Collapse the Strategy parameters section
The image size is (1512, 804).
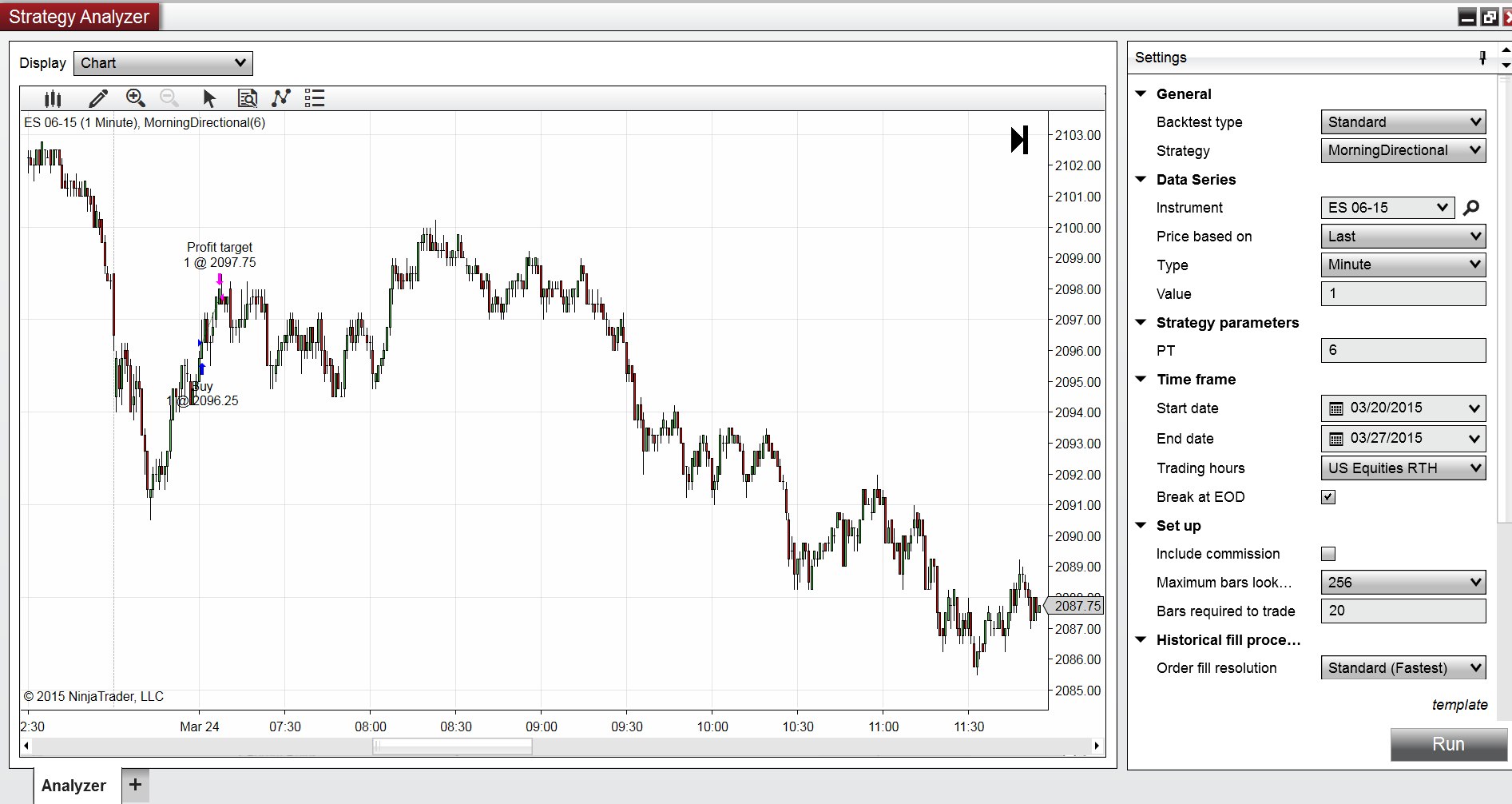click(x=1141, y=322)
